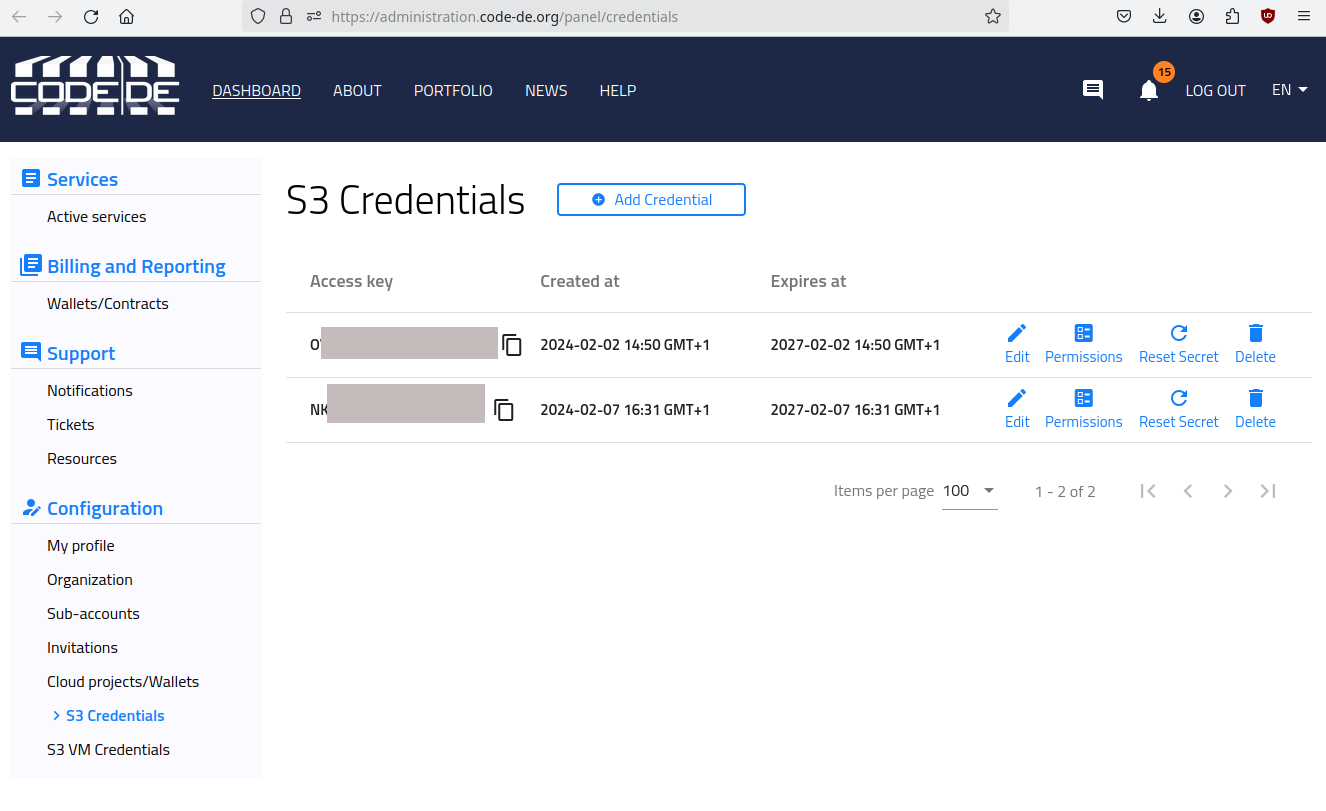The image size is (1326, 811).
Task: Open the EN language dropdown
Action: 1290,90
